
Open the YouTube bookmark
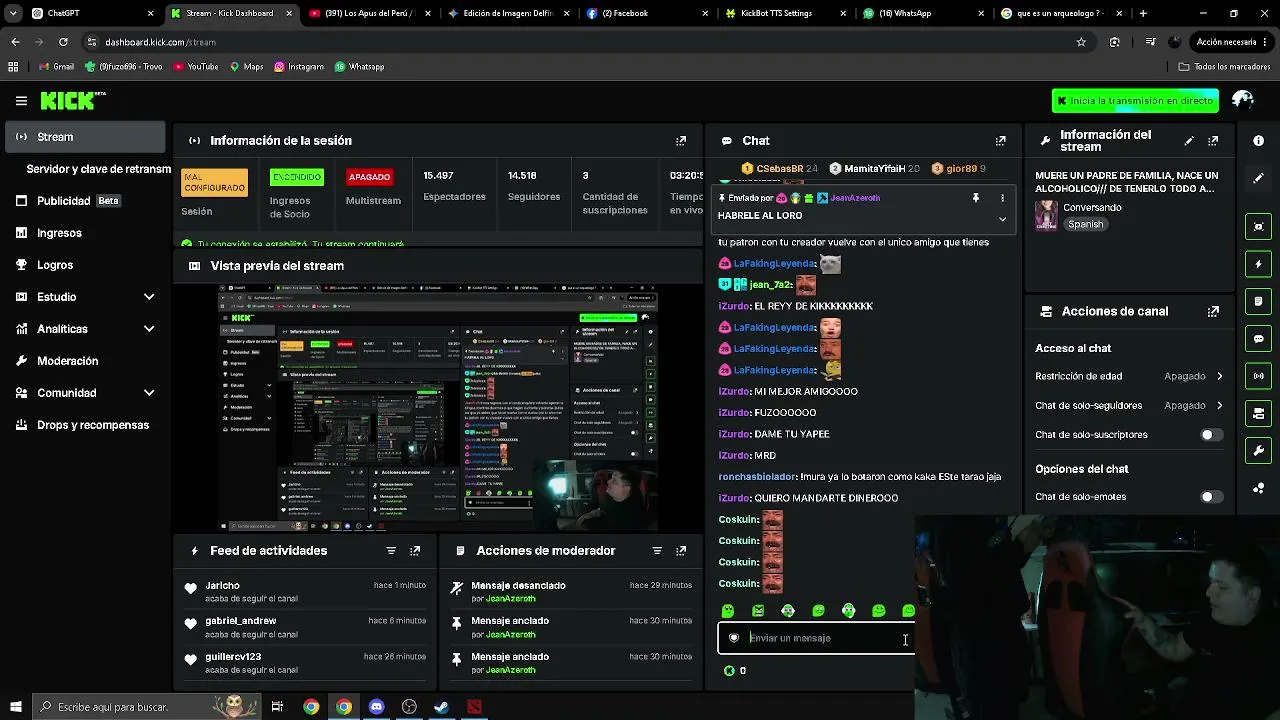tap(196, 67)
